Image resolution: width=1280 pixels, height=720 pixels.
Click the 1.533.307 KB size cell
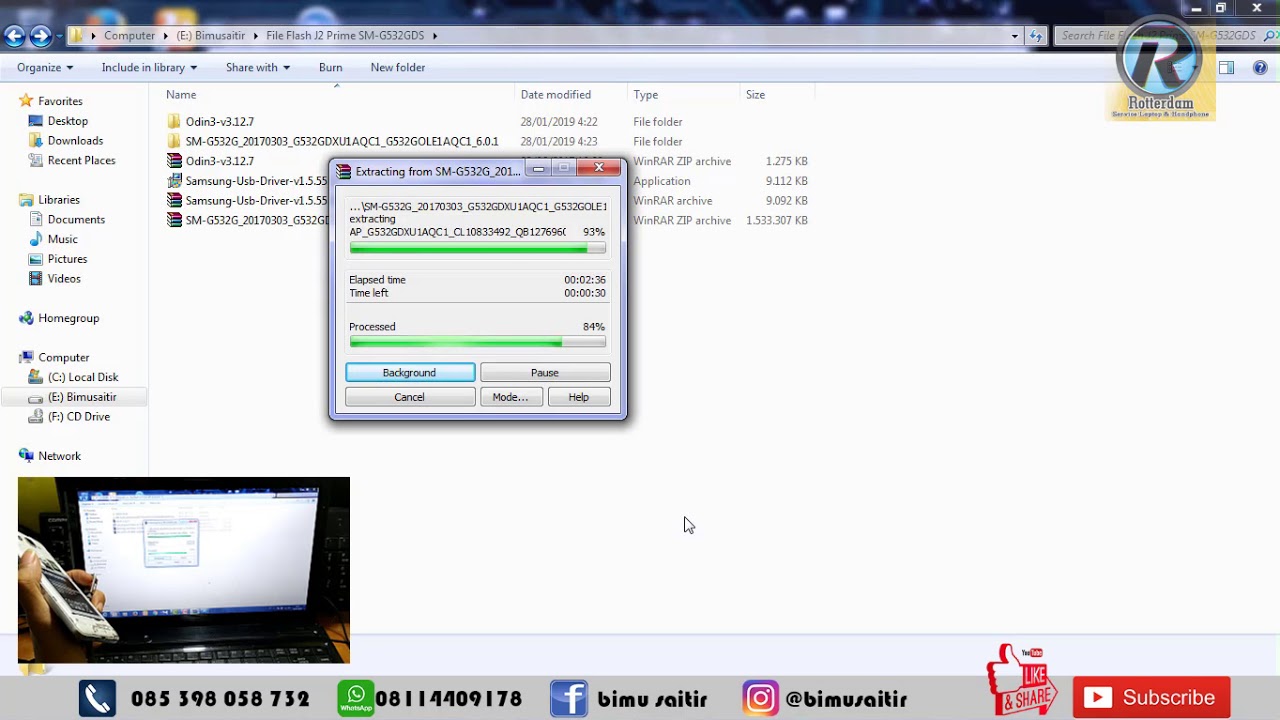(777, 220)
